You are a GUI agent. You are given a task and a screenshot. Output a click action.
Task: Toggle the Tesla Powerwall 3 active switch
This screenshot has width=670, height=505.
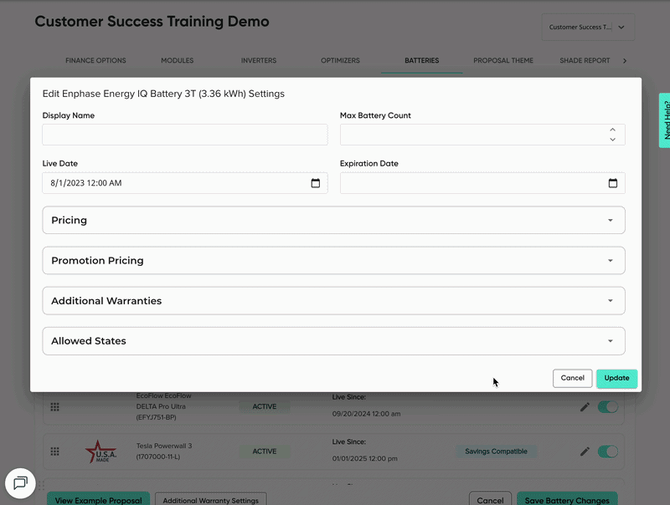point(608,451)
